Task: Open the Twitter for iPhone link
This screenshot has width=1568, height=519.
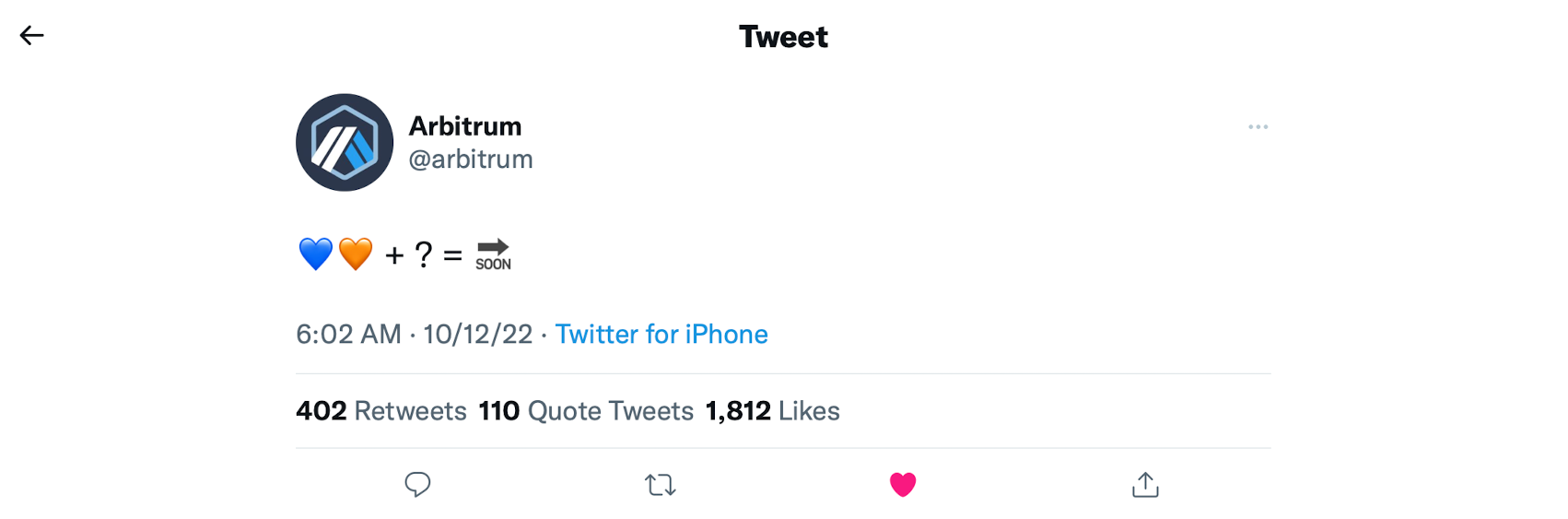Action: 661,334
